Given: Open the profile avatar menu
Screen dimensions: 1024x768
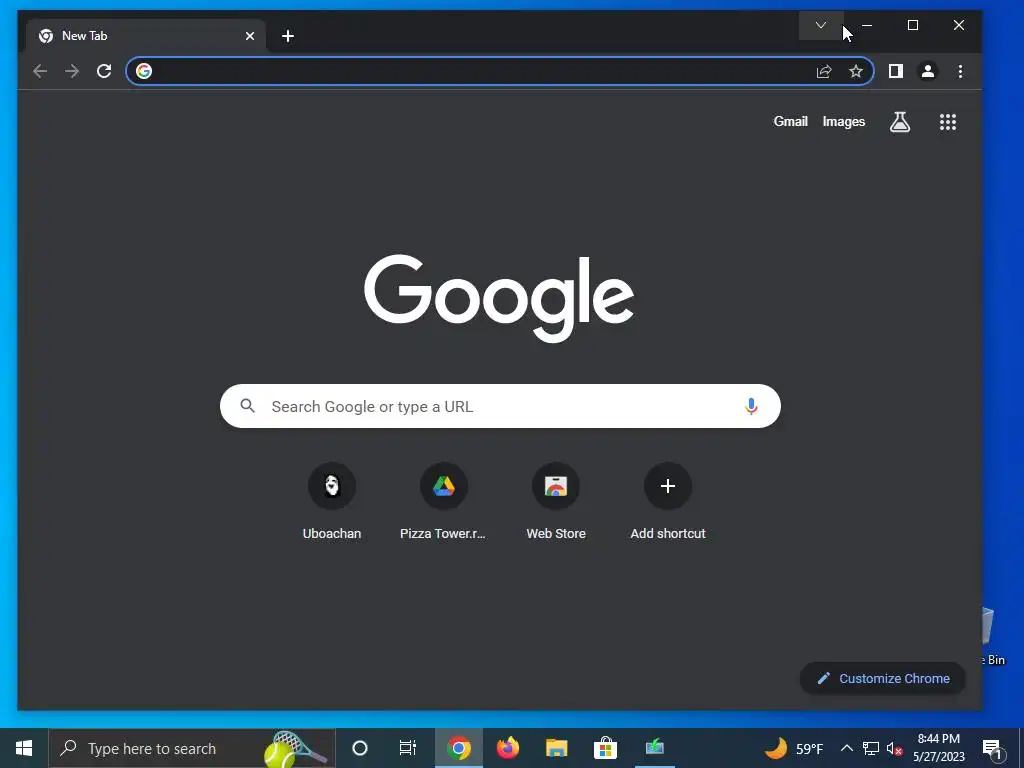Looking at the screenshot, I should [928, 71].
